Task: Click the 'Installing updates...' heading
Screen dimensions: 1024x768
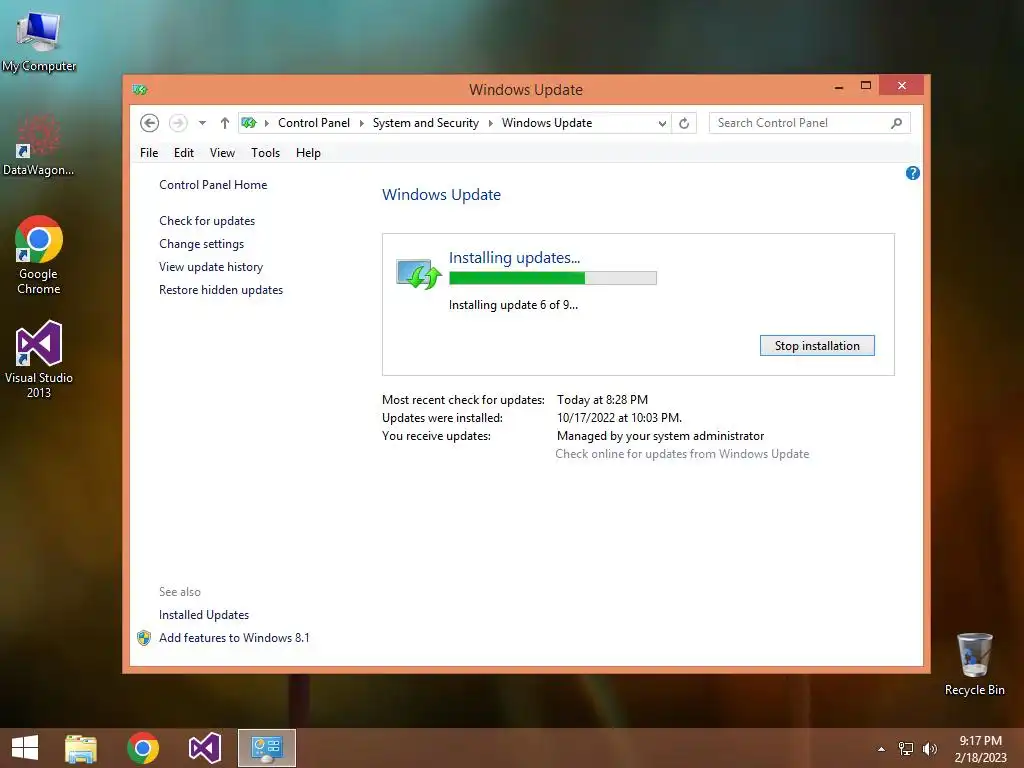Action: [x=515, y=258]
